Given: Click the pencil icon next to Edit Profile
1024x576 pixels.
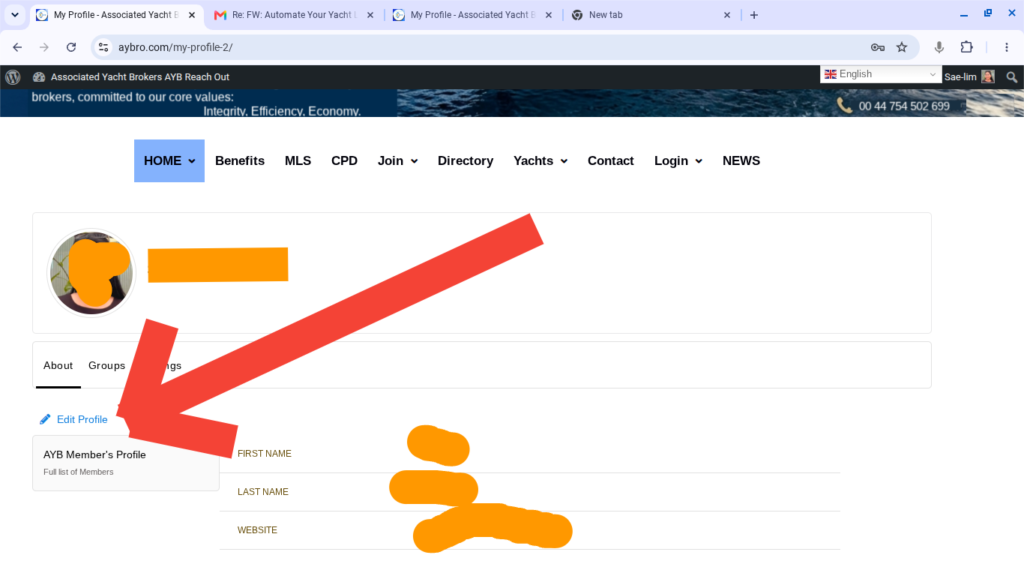Looking at the screenshot, I should click(45, 419).
